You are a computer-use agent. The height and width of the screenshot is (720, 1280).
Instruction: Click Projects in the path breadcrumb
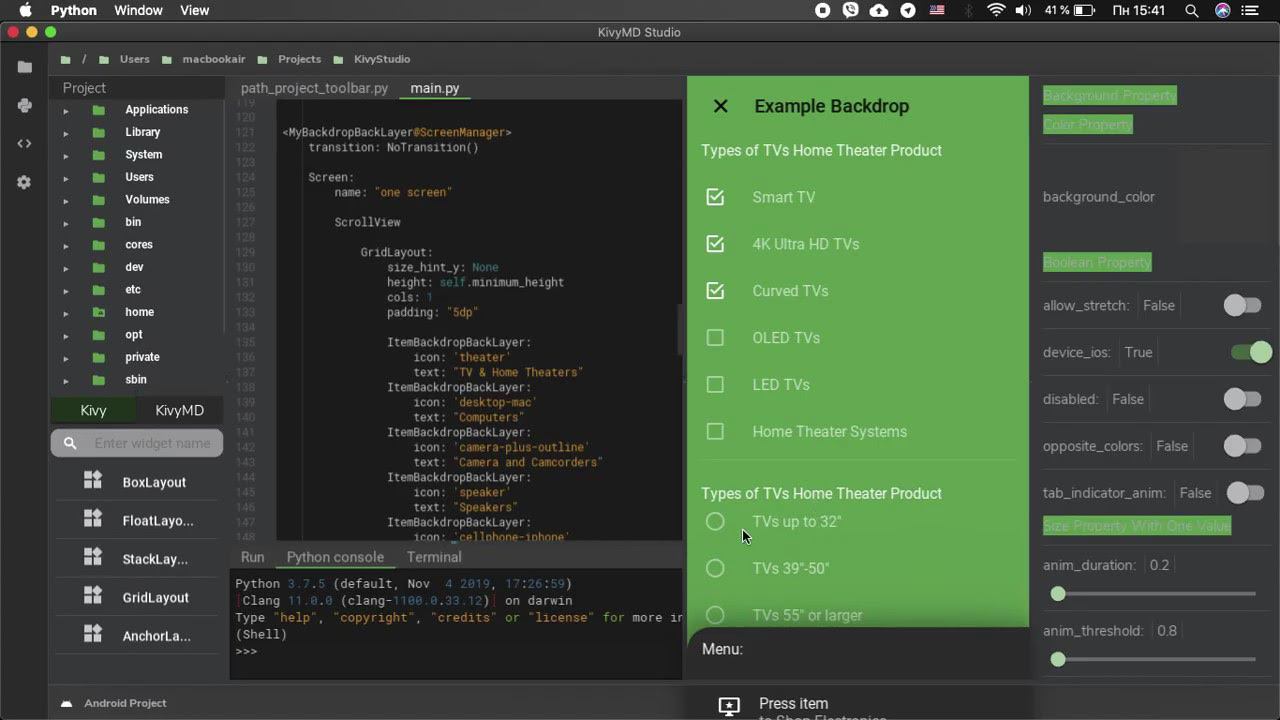tap(300, 59)
